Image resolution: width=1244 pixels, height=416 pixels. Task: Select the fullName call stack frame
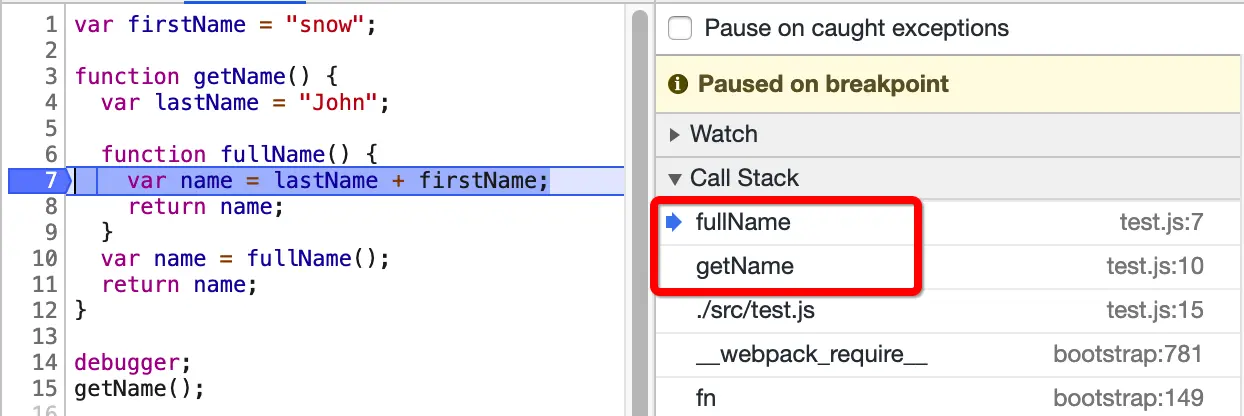[x=743, y=222]
